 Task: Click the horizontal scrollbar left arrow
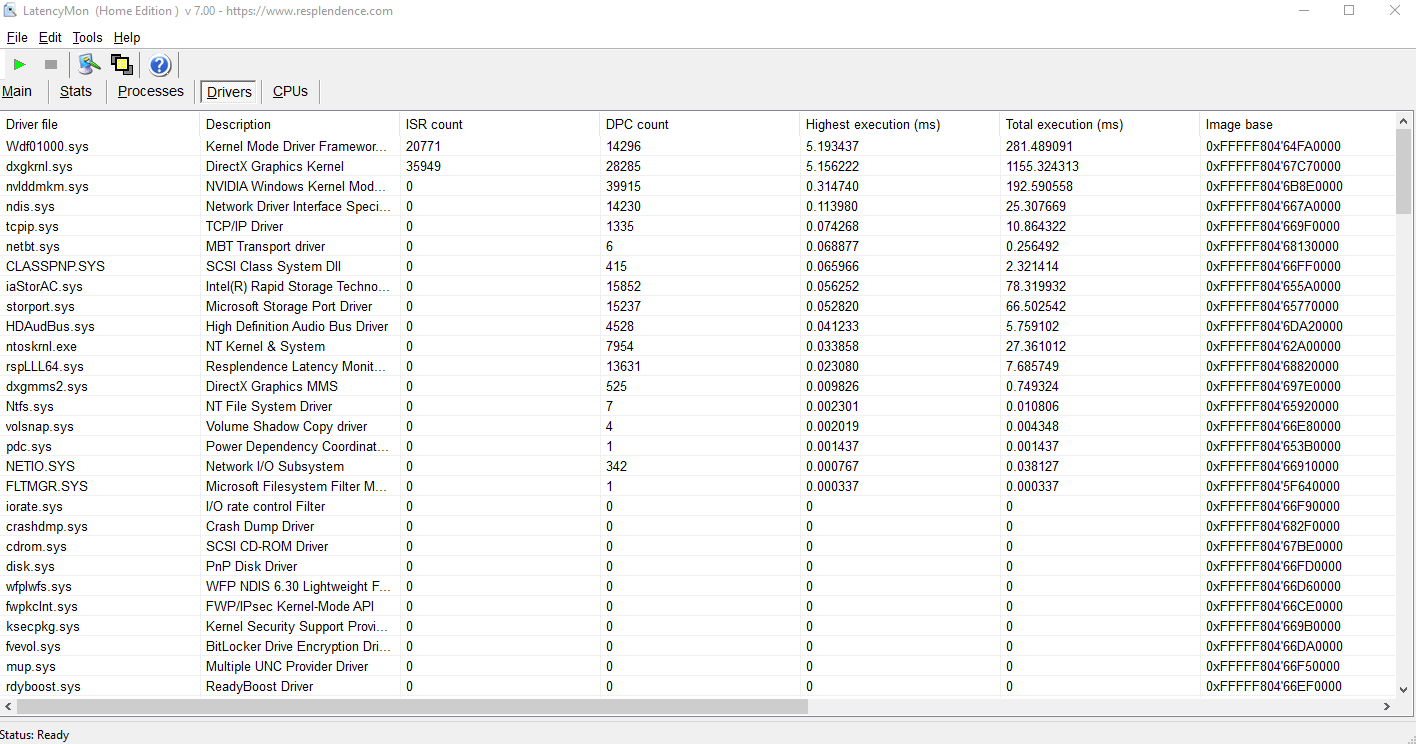[9, 706]
